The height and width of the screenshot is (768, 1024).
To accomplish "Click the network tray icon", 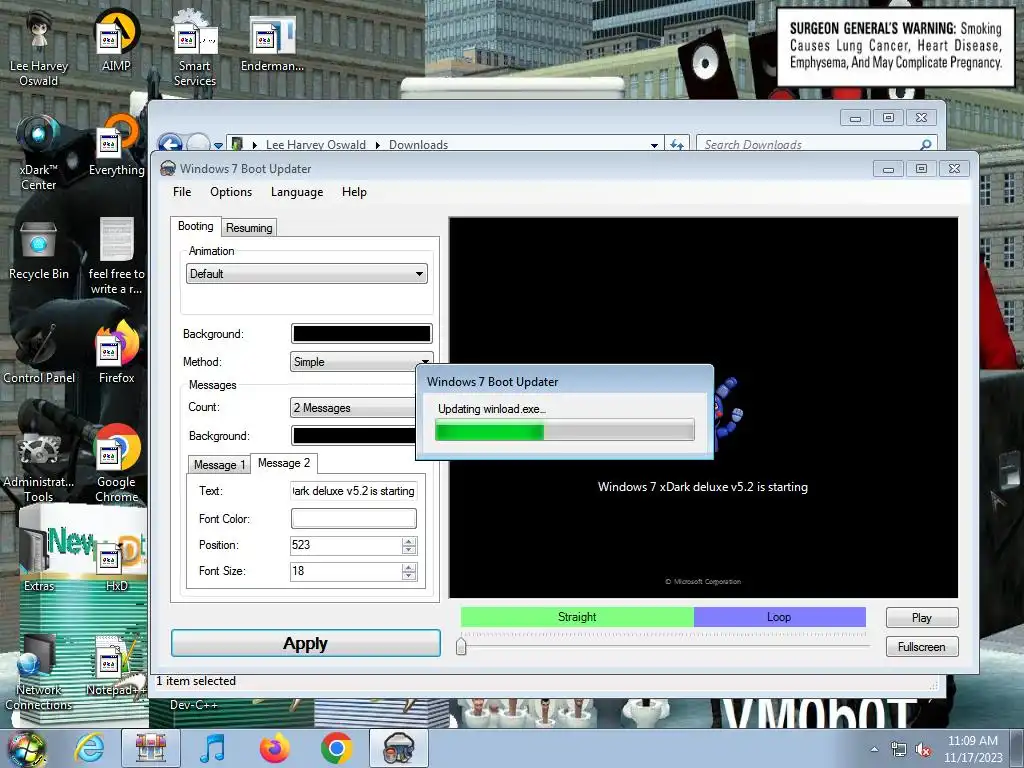I will (x=899, y=750).
